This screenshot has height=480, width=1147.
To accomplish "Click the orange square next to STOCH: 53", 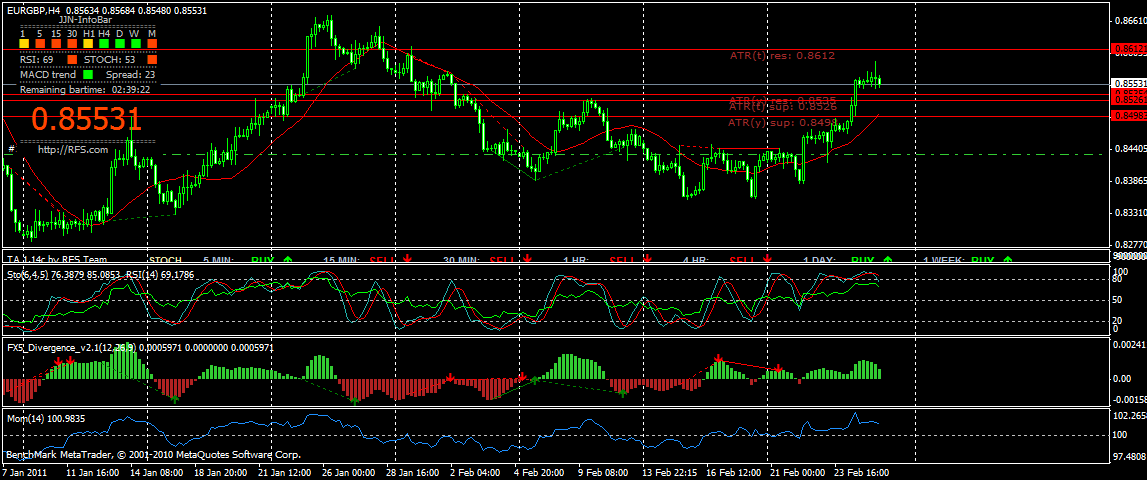I will tap(152, 59).
